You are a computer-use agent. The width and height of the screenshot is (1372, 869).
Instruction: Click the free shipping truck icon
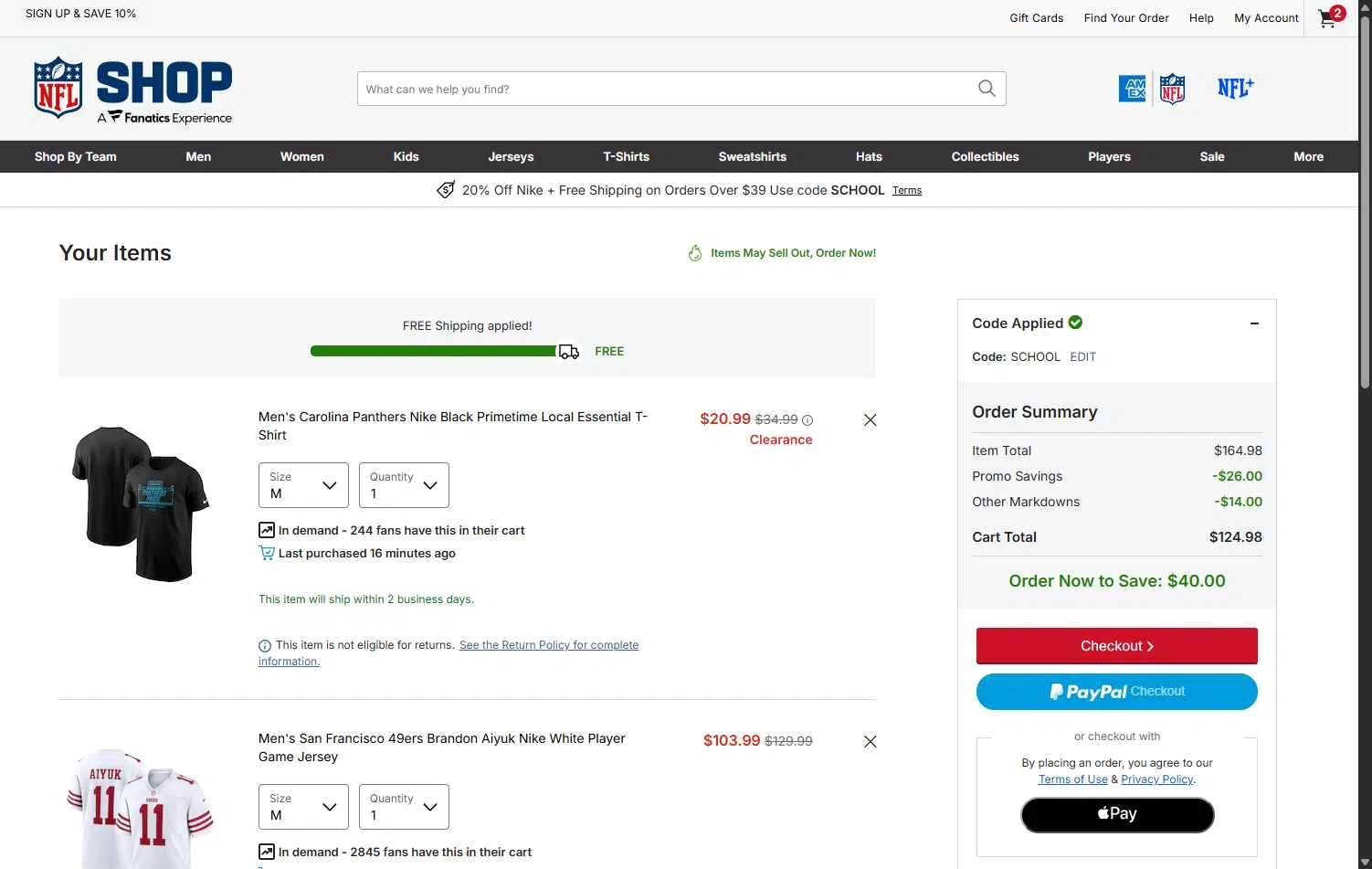[569, 352]
